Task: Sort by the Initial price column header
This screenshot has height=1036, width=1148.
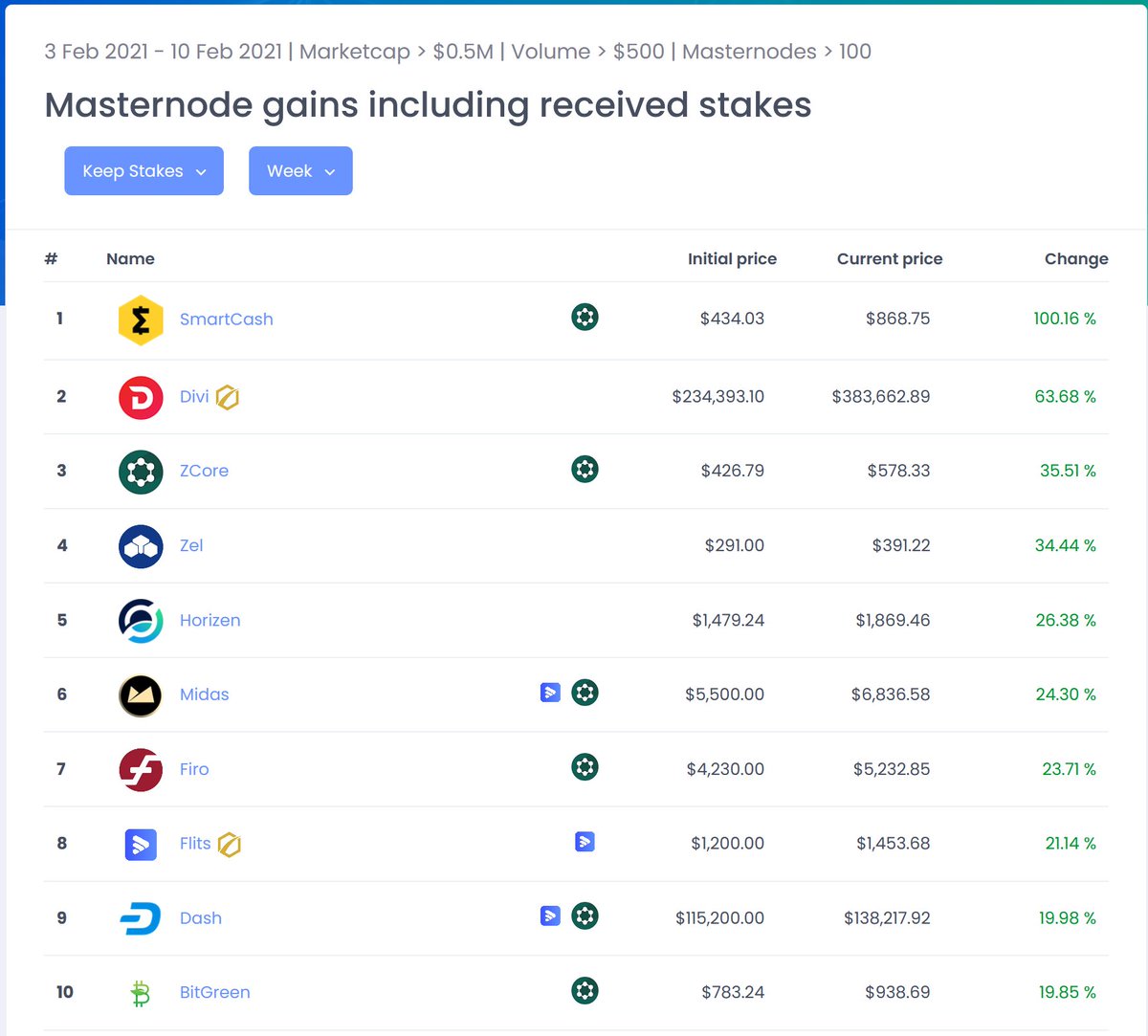Action: [732, 259]
